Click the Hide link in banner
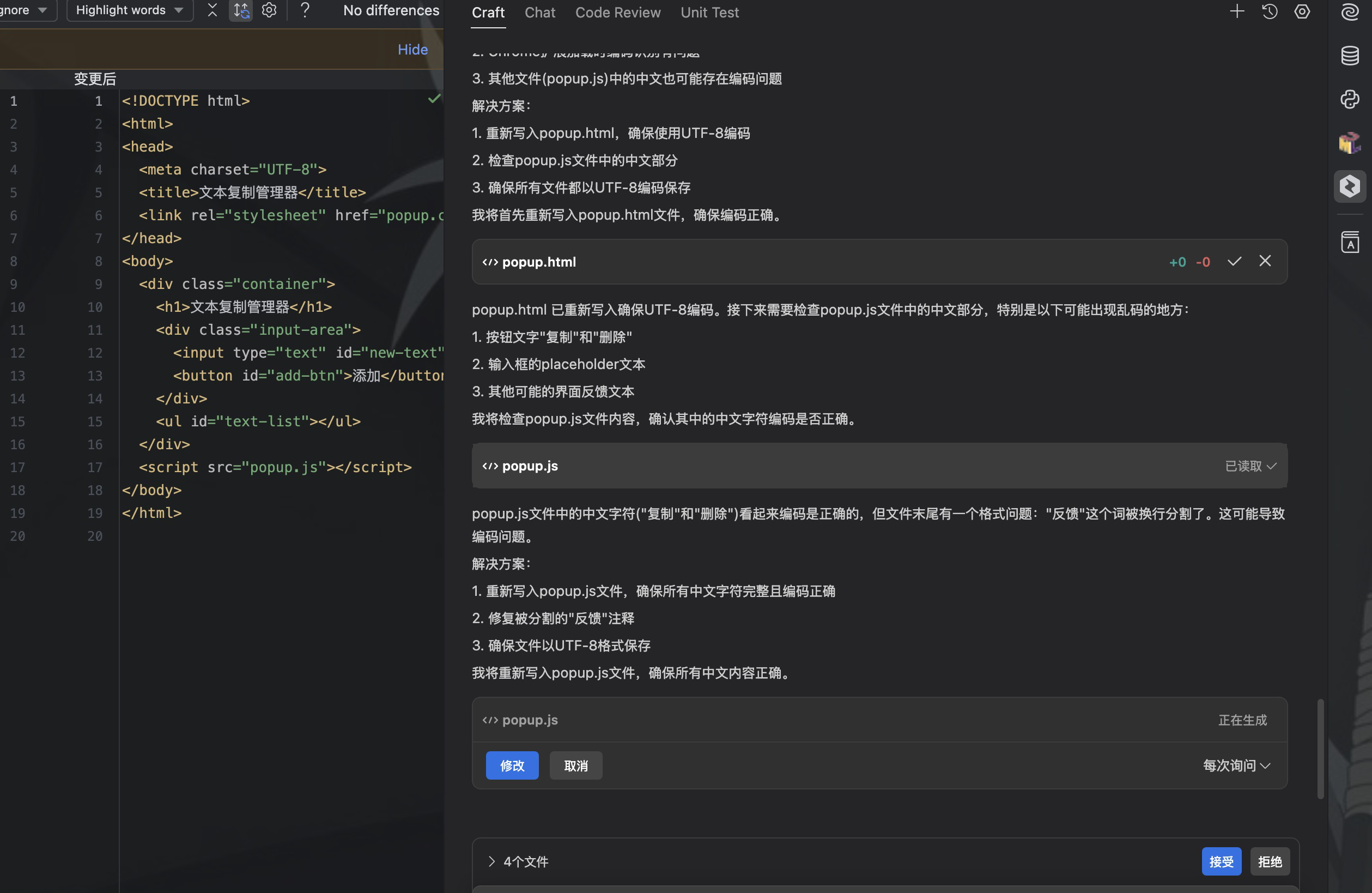The height and width of the screenshot is (893, 1372). (x=412, y=50)
